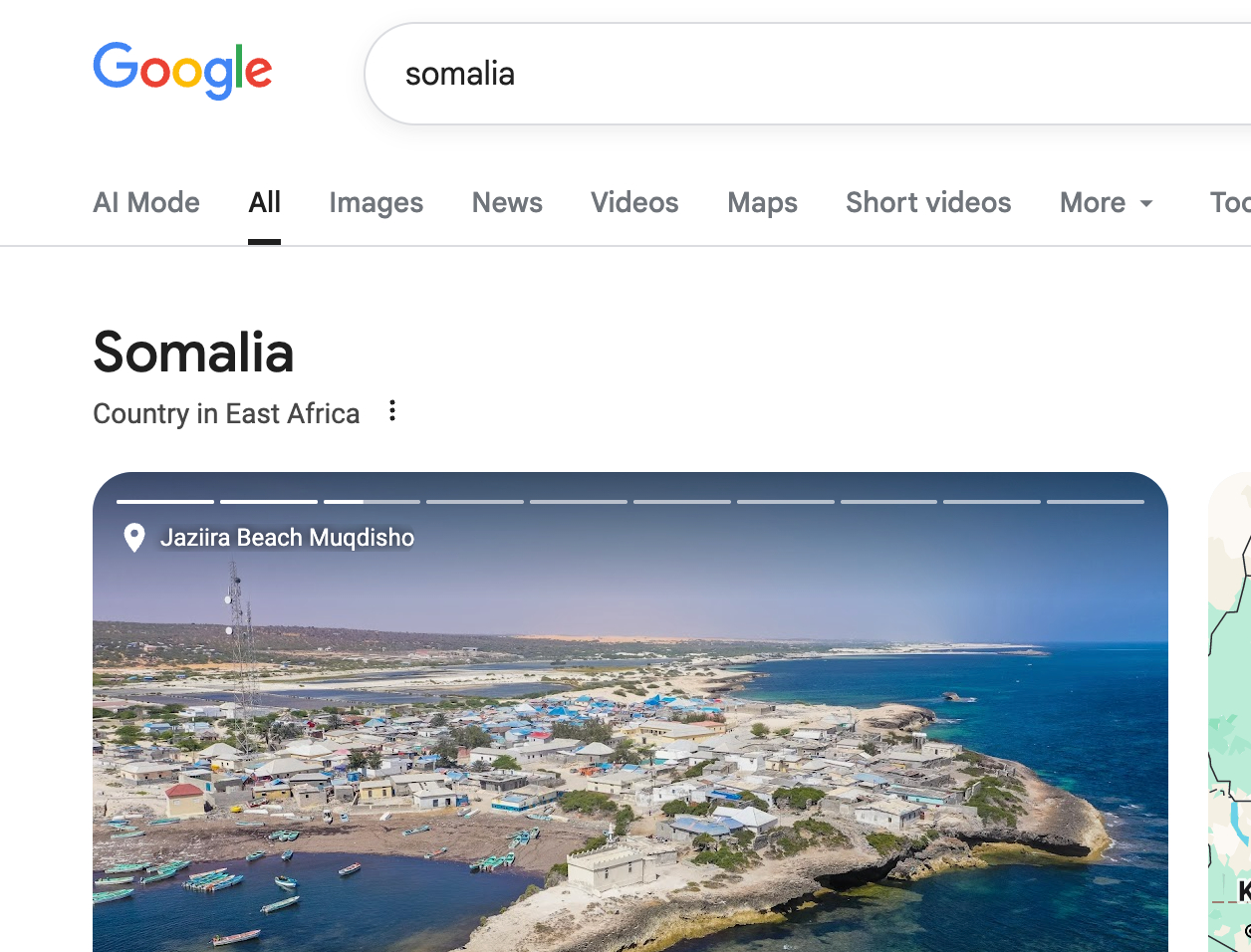Switch to the AI Mode tab
1251x952 pixels.
(146, 203)
